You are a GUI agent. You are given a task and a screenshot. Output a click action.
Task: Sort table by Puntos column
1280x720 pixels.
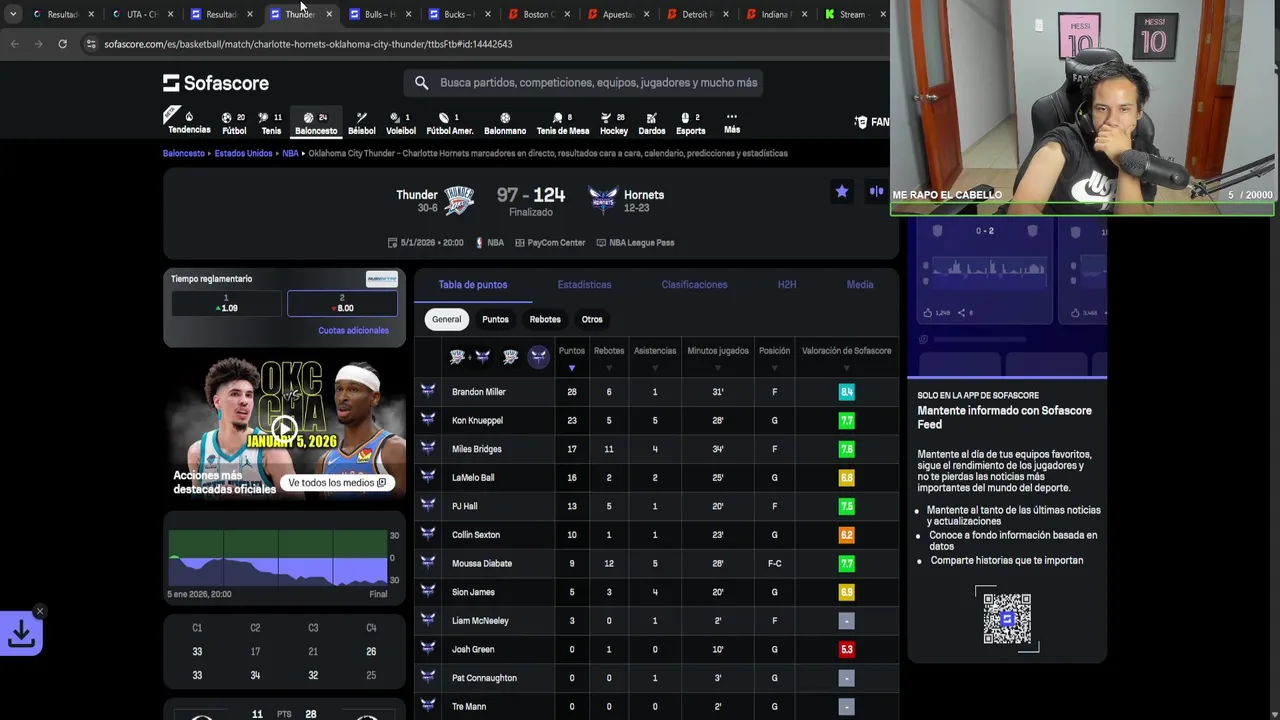(572, 357)
